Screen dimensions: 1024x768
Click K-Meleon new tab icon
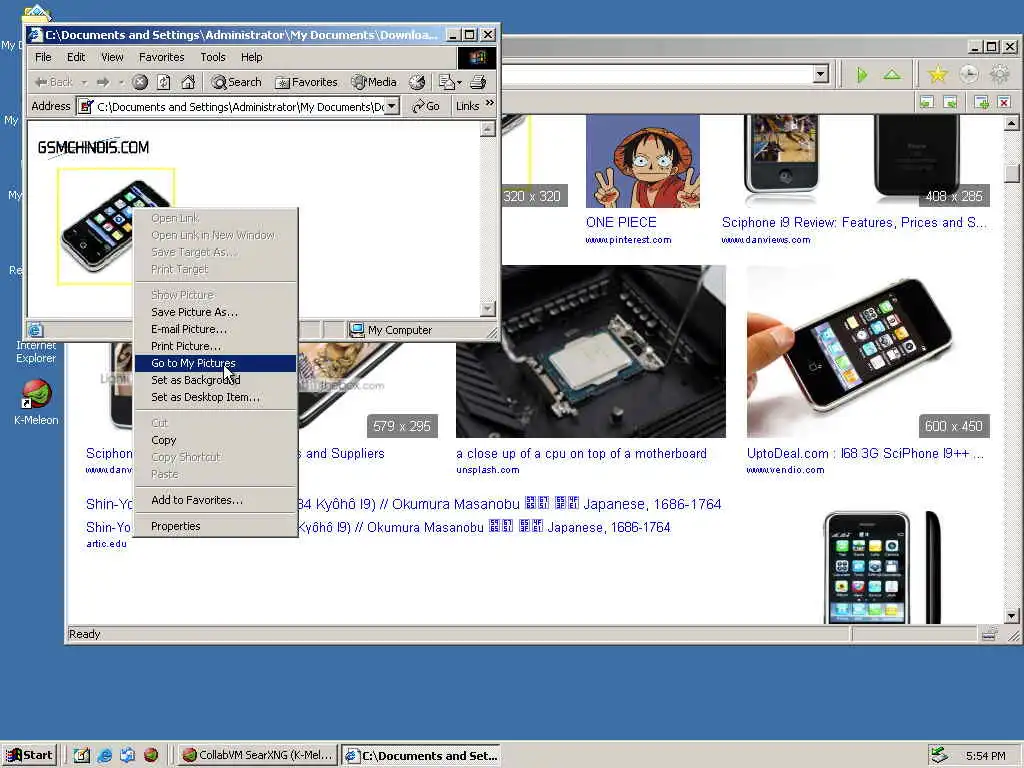click(981, 102)
